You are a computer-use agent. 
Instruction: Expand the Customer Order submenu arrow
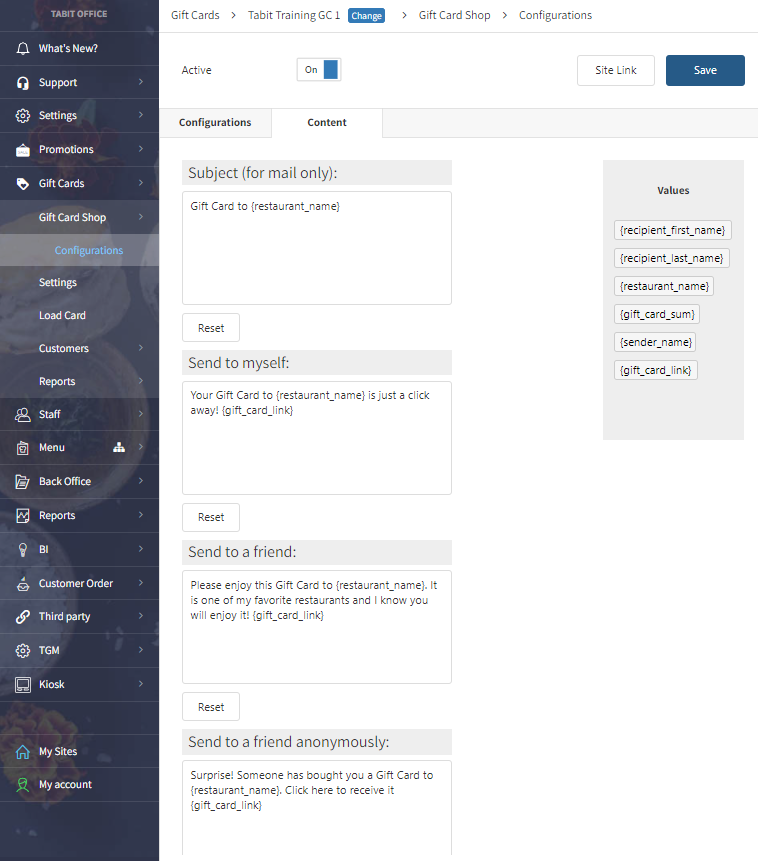click(141, 584)
